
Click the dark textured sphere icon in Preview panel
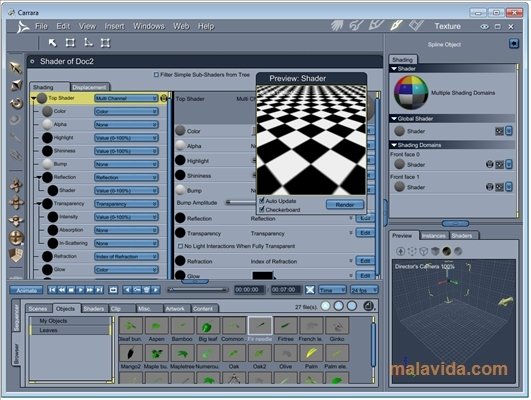(447, 251)
